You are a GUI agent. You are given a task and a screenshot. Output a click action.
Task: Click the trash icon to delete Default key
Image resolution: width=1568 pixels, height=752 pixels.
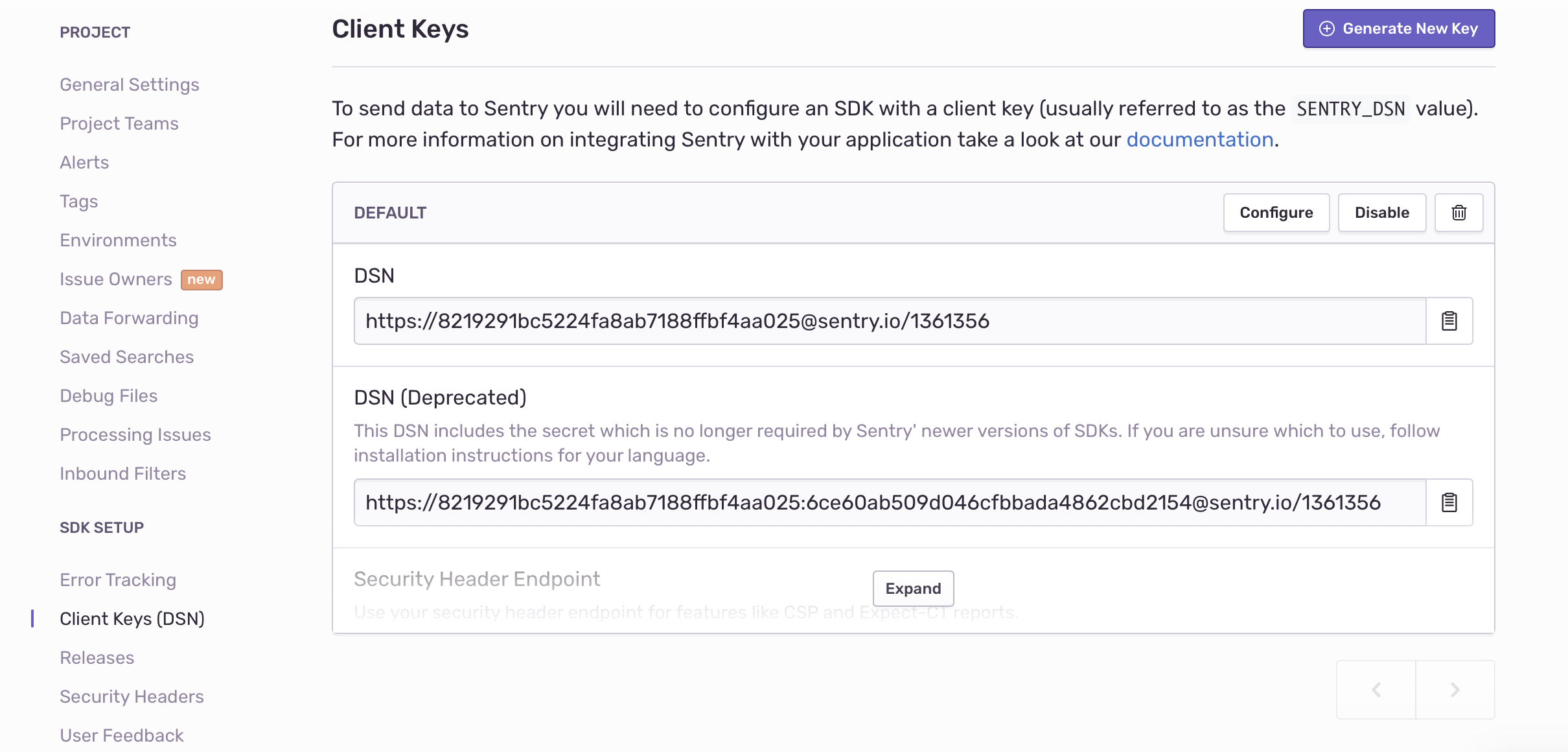point(1458,213)
